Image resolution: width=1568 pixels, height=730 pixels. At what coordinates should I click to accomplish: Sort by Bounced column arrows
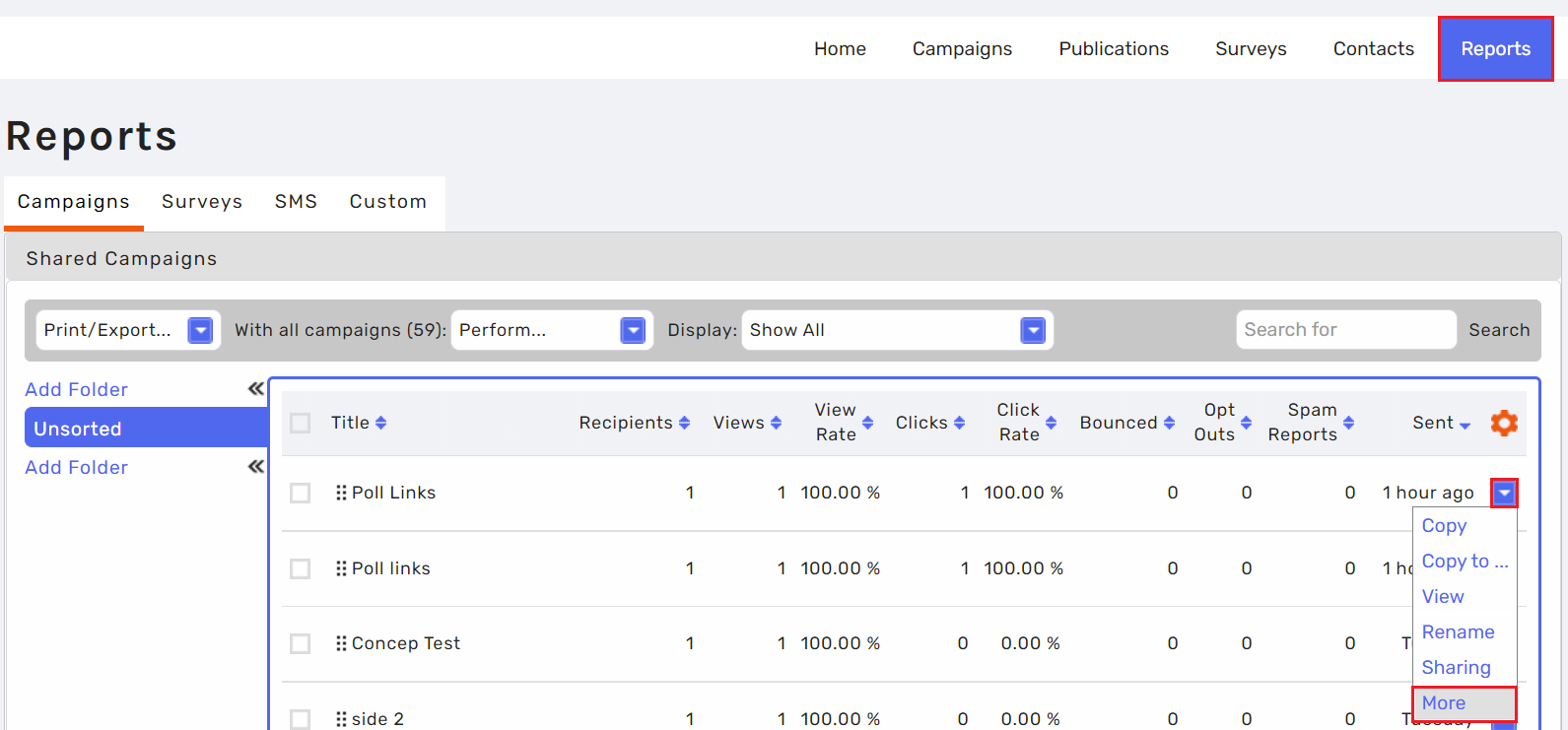tap(1169, 423)
